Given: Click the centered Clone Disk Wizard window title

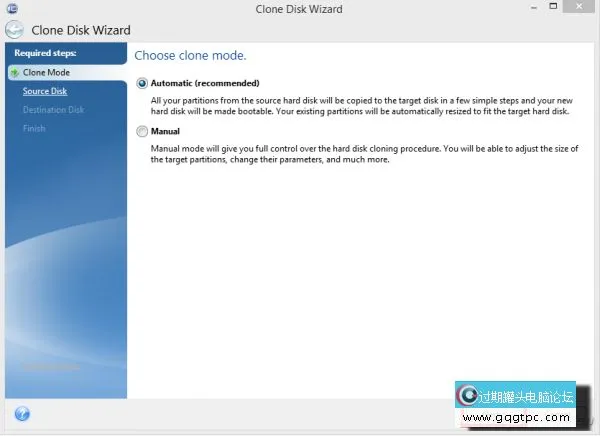Looking at the screenshot, I should (299, 9).
